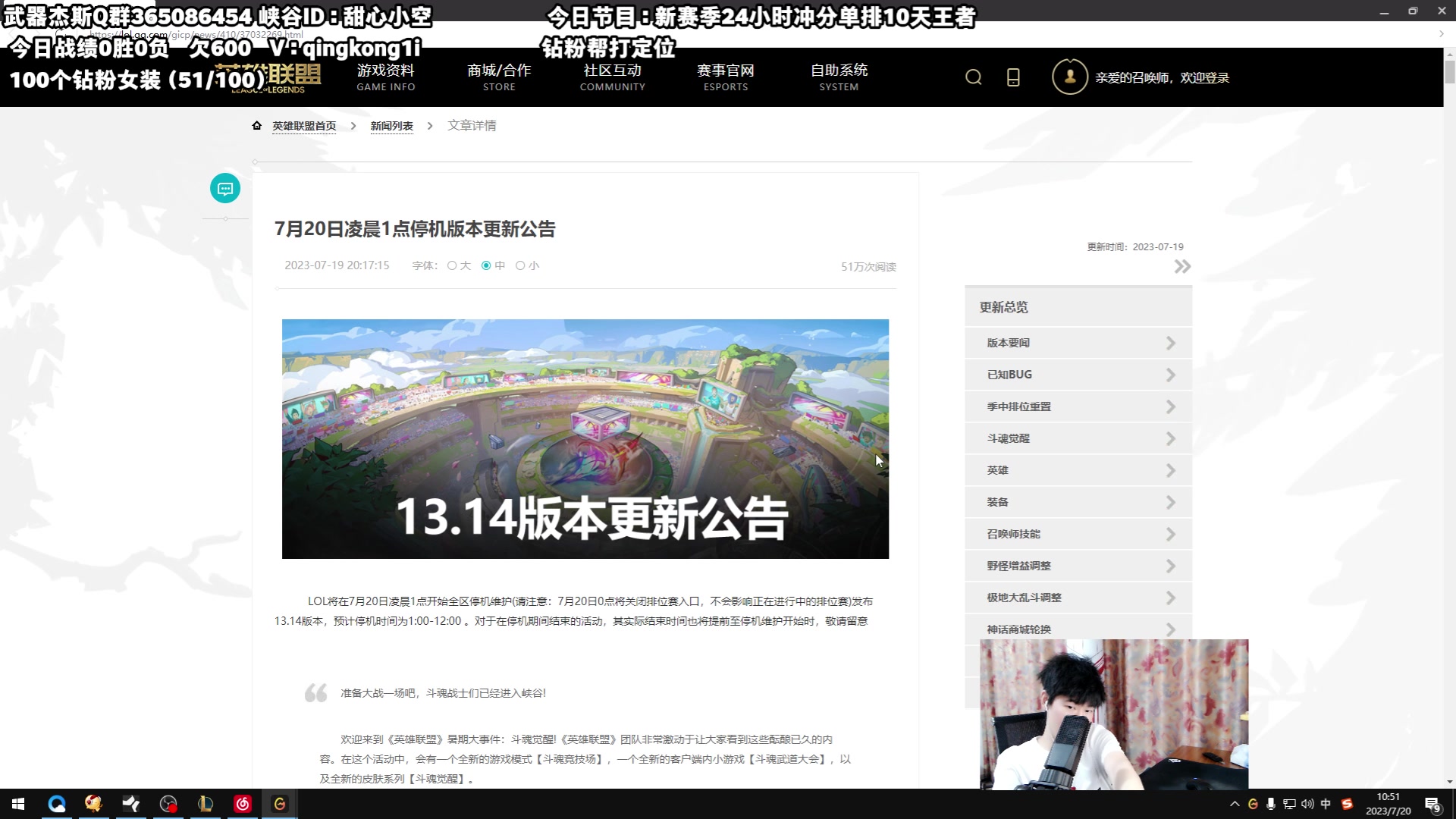Viewport: 1456px width, 819px height.
Task: Click the microphone tray icon
Action: 1271,804
